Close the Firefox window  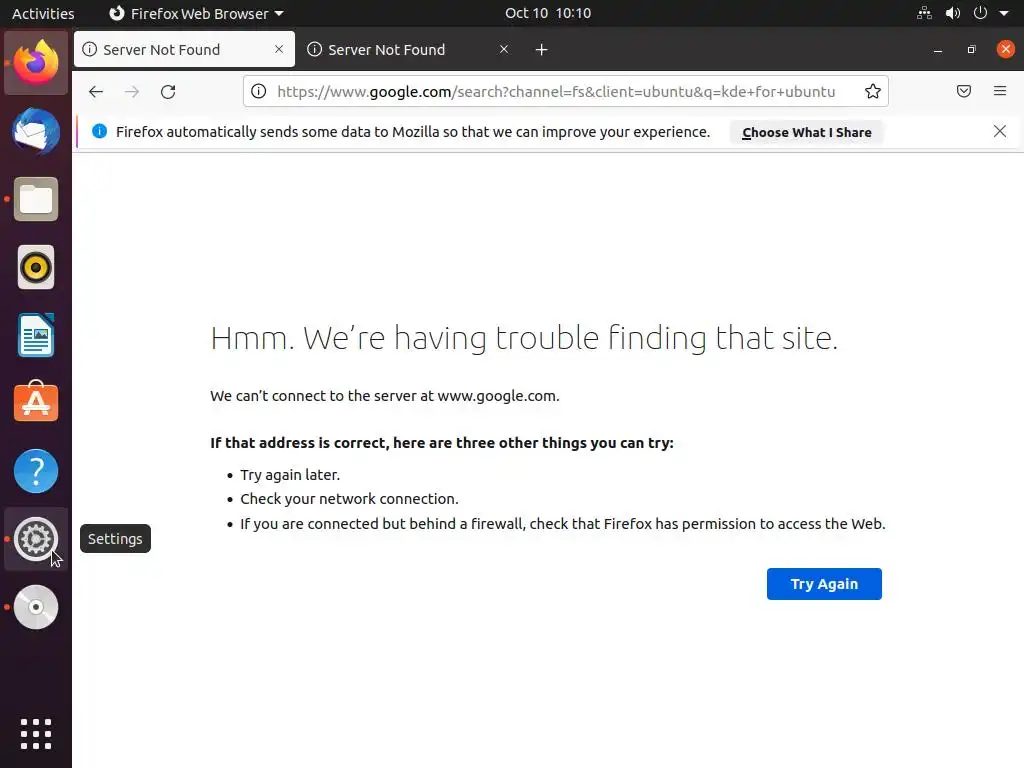[x=1006, y=49]
